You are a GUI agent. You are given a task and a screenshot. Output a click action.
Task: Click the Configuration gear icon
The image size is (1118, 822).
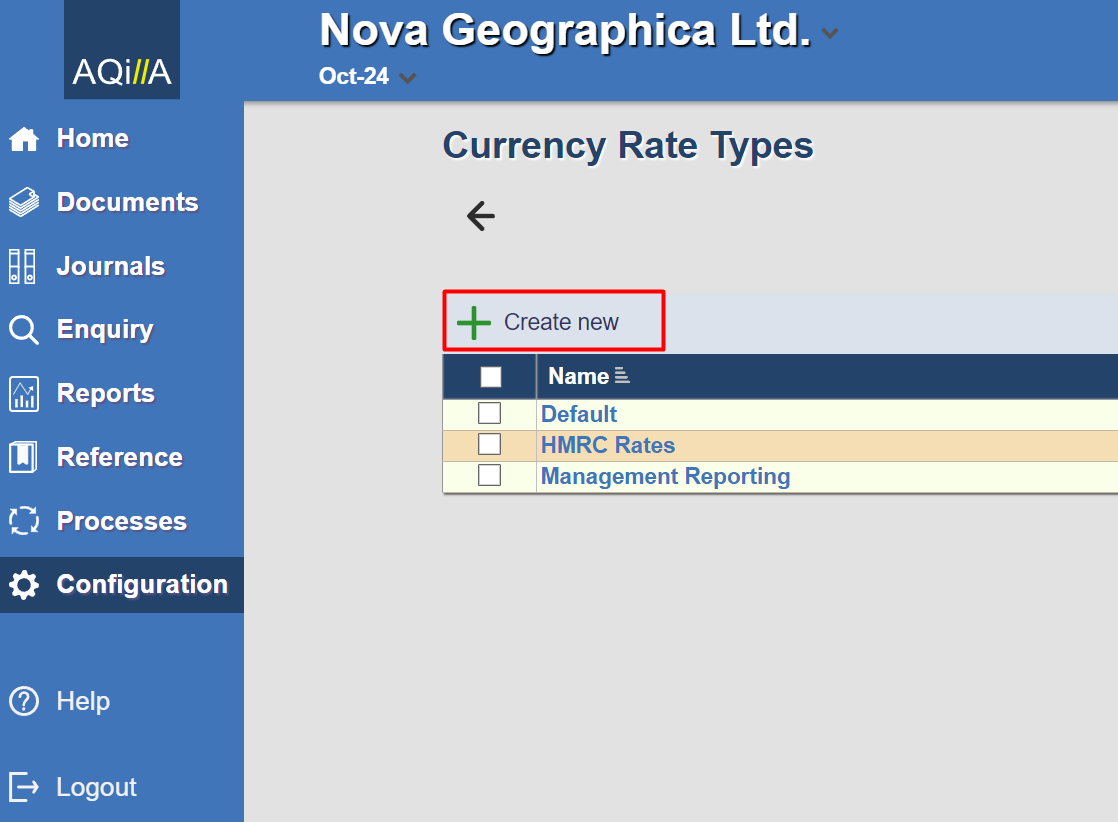coord(23,585)
